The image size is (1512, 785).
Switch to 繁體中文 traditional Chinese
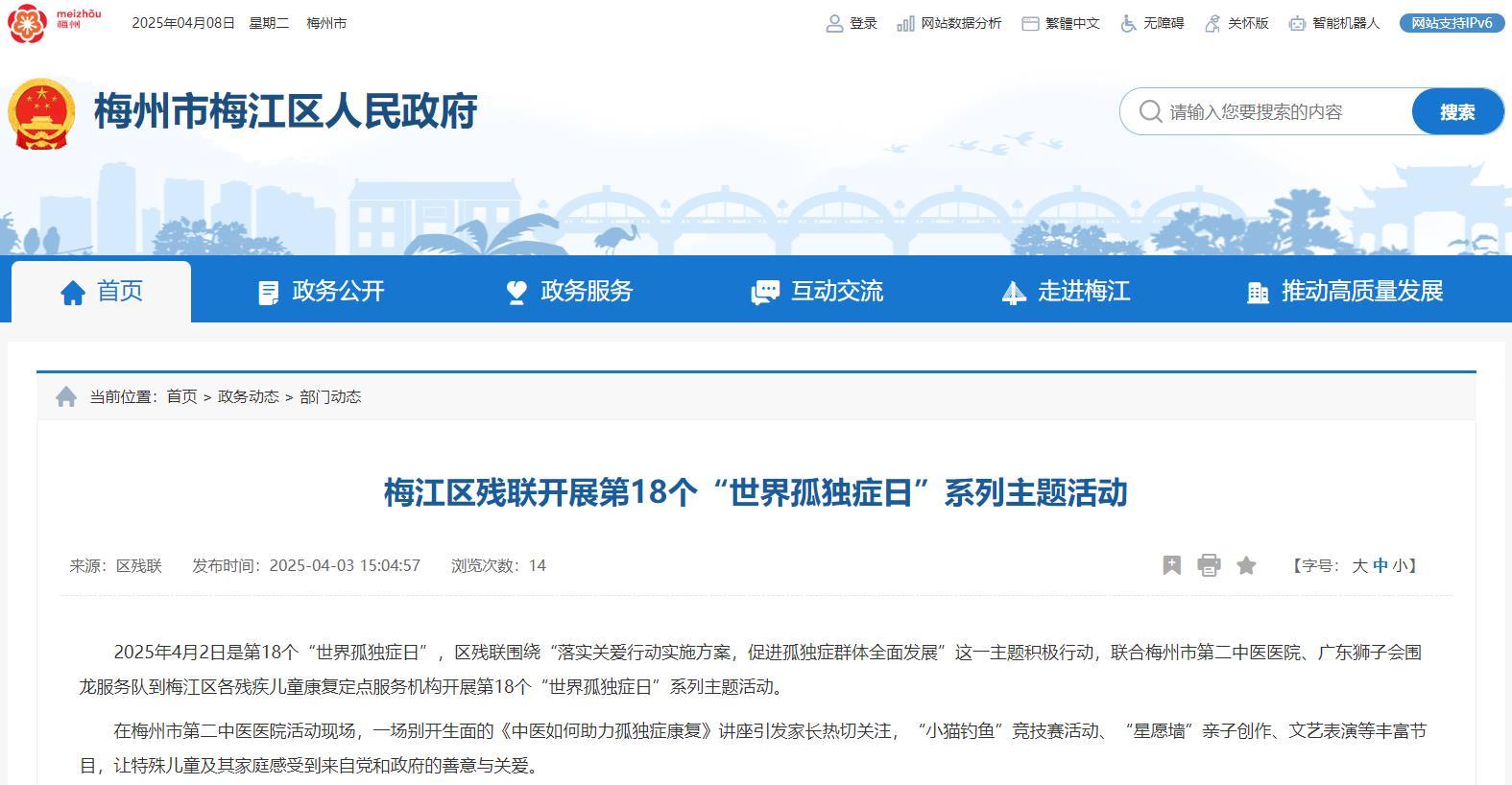1060,23
